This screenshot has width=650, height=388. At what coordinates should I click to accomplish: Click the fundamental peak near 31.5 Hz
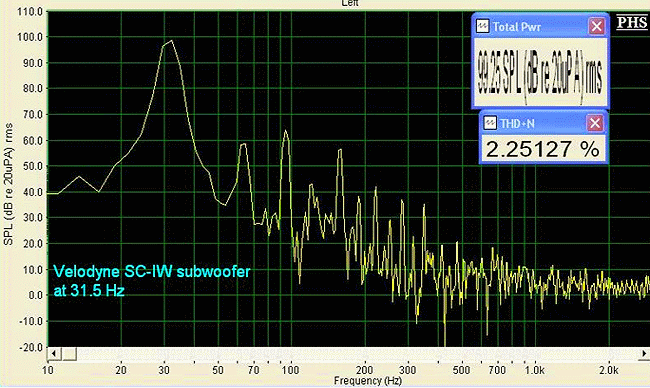click(x=171, y=41)
